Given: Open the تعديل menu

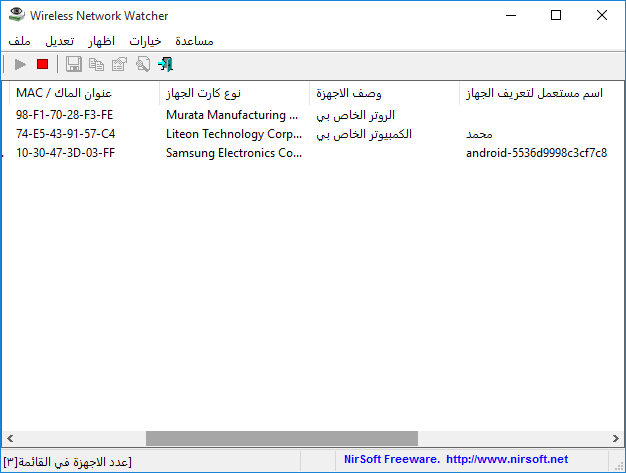Looking at the screenshot, I should click(x=59, y=41).
